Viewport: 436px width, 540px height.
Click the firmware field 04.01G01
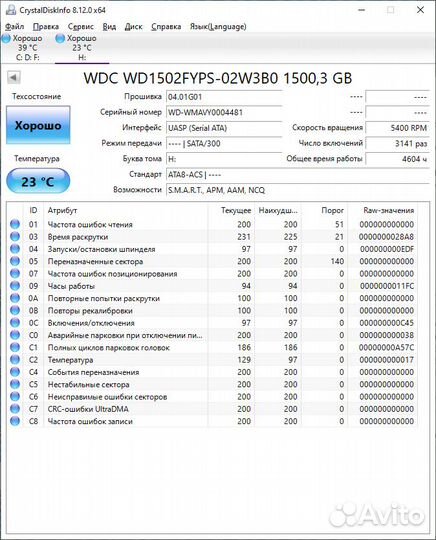224,97
